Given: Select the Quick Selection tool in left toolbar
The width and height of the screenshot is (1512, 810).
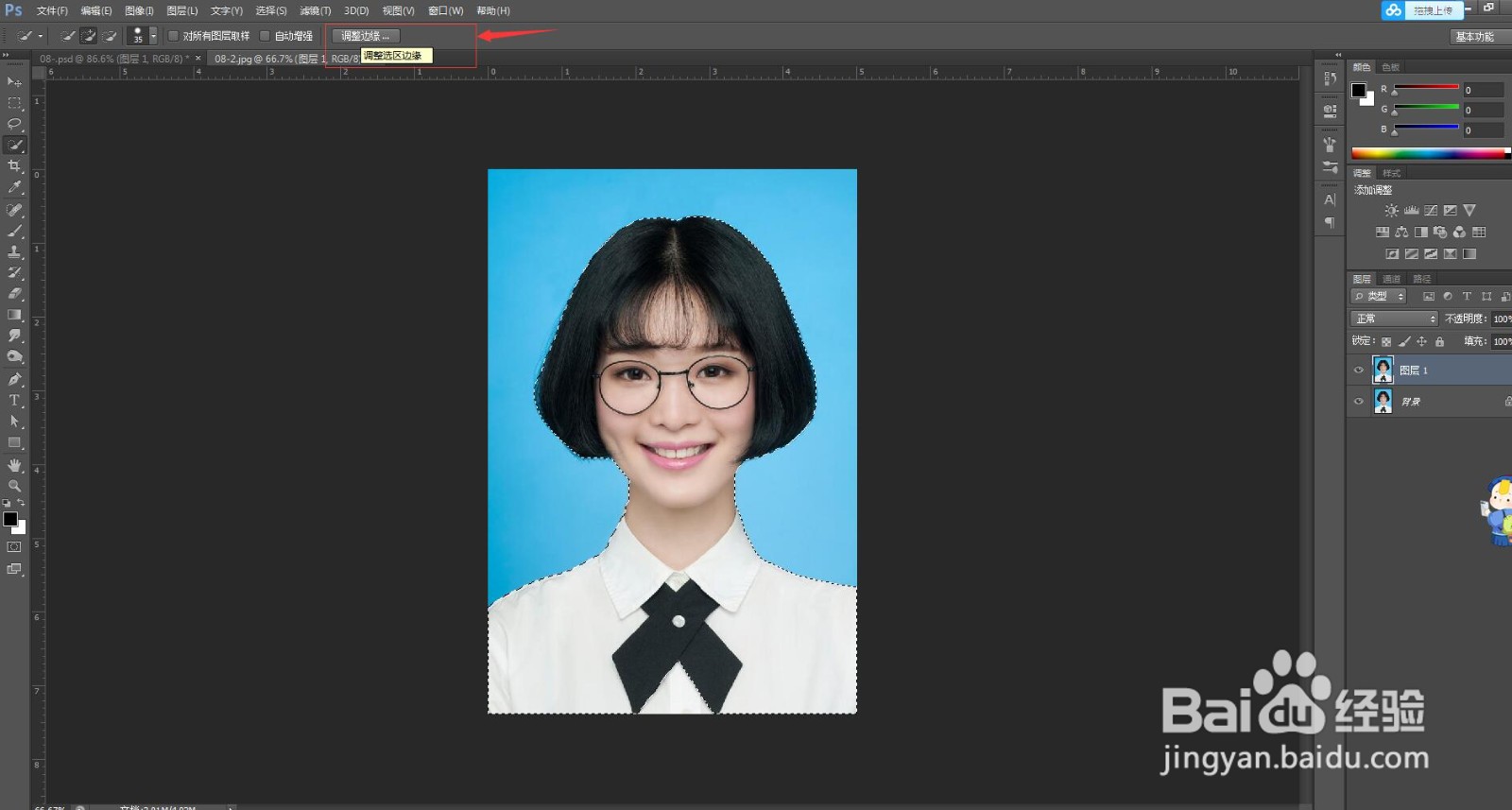Looking at the screenshot, I should (14, 145).
